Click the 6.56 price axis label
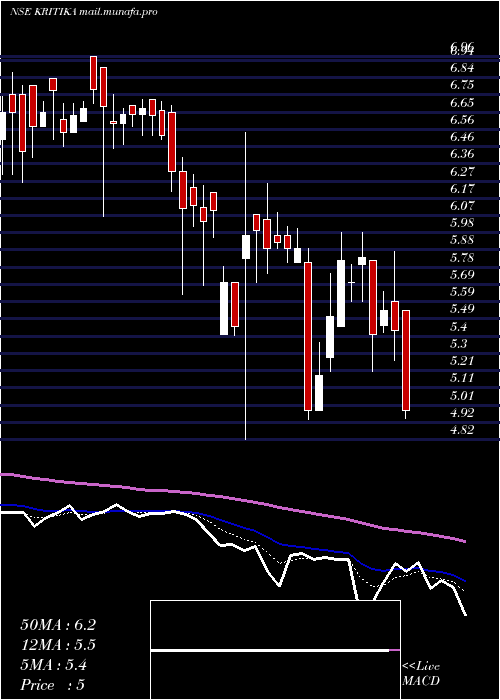Viewport: 500px width, 700px height. (462, 120)
